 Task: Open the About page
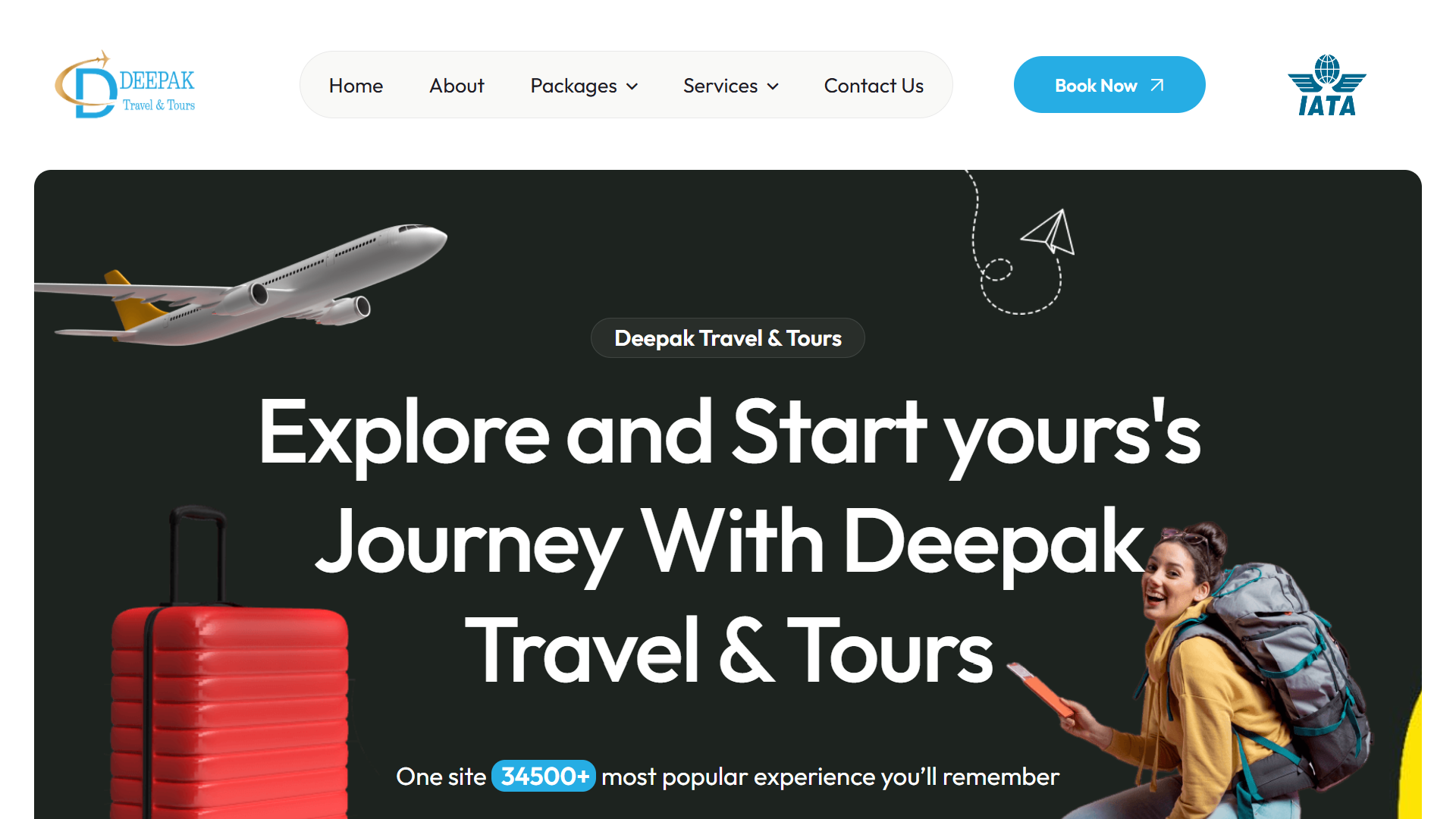[x=457, y=86]
